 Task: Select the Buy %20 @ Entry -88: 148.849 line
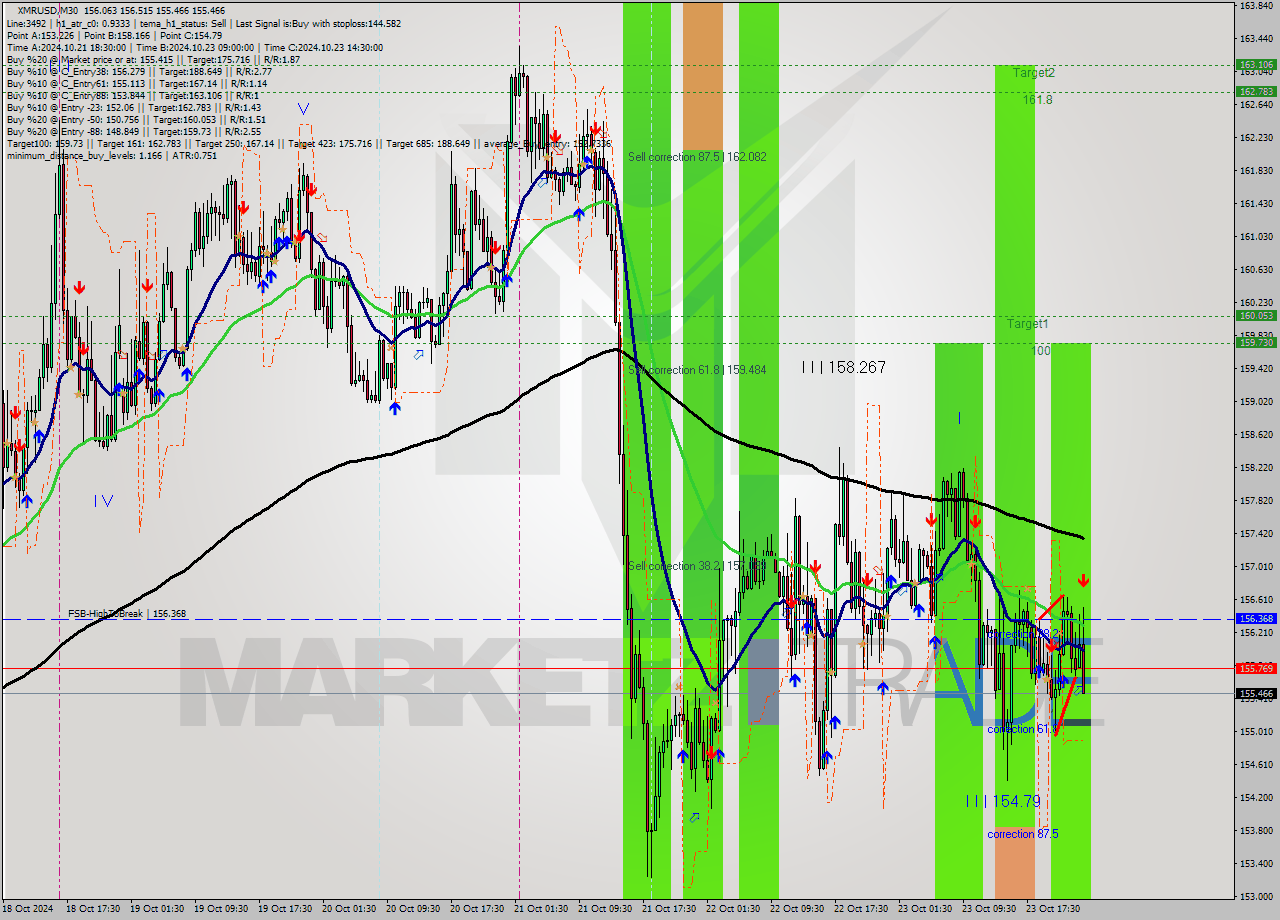pos(134,131)
